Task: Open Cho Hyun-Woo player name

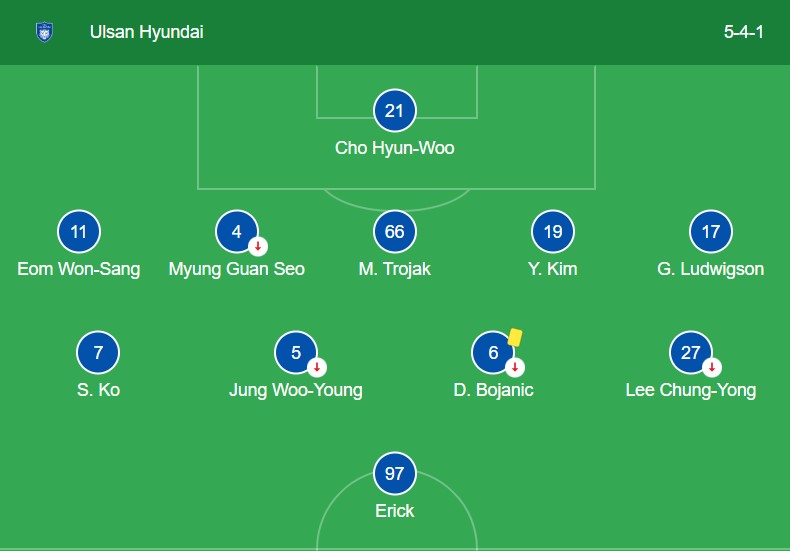Action: (x=394, y=148)
